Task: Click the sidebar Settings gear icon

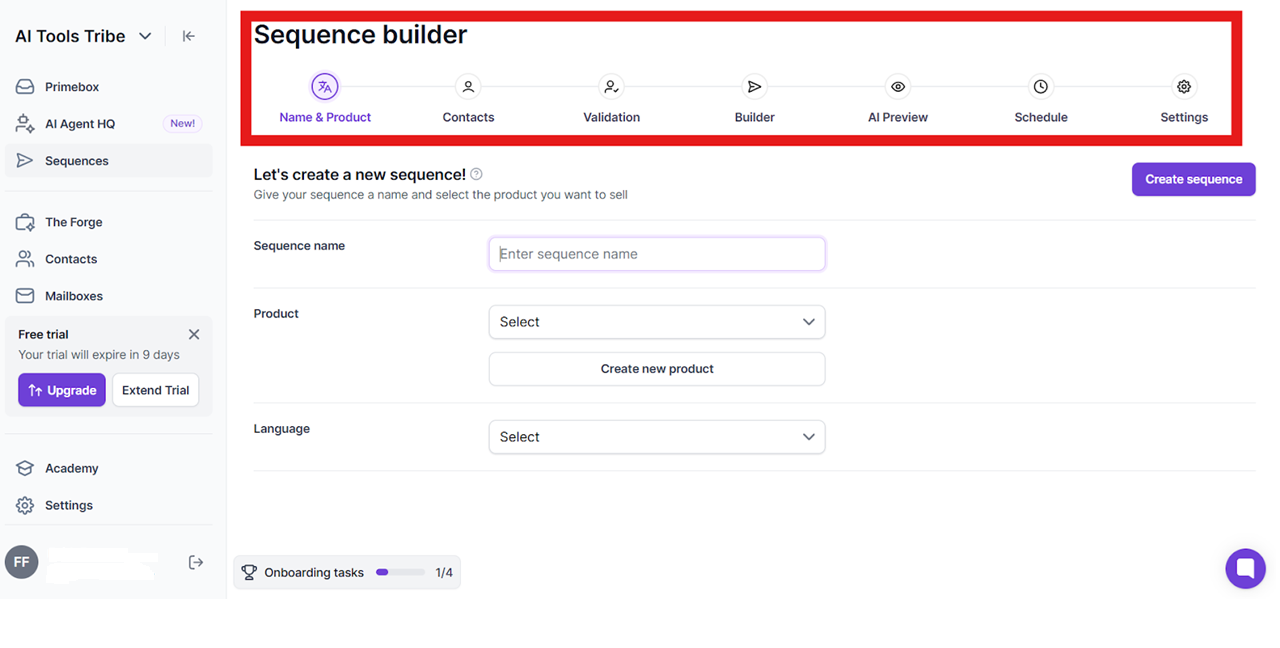Action: click(25, 505)
